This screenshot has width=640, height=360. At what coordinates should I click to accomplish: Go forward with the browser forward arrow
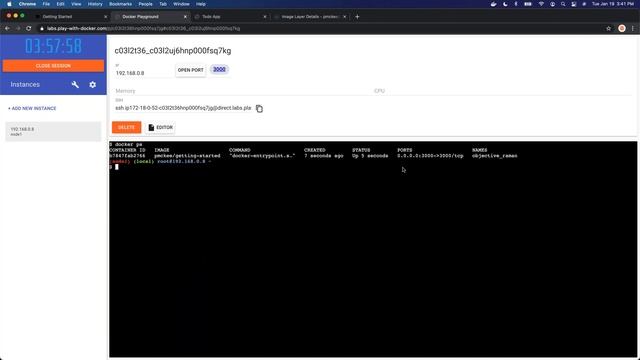pos(18,28)
